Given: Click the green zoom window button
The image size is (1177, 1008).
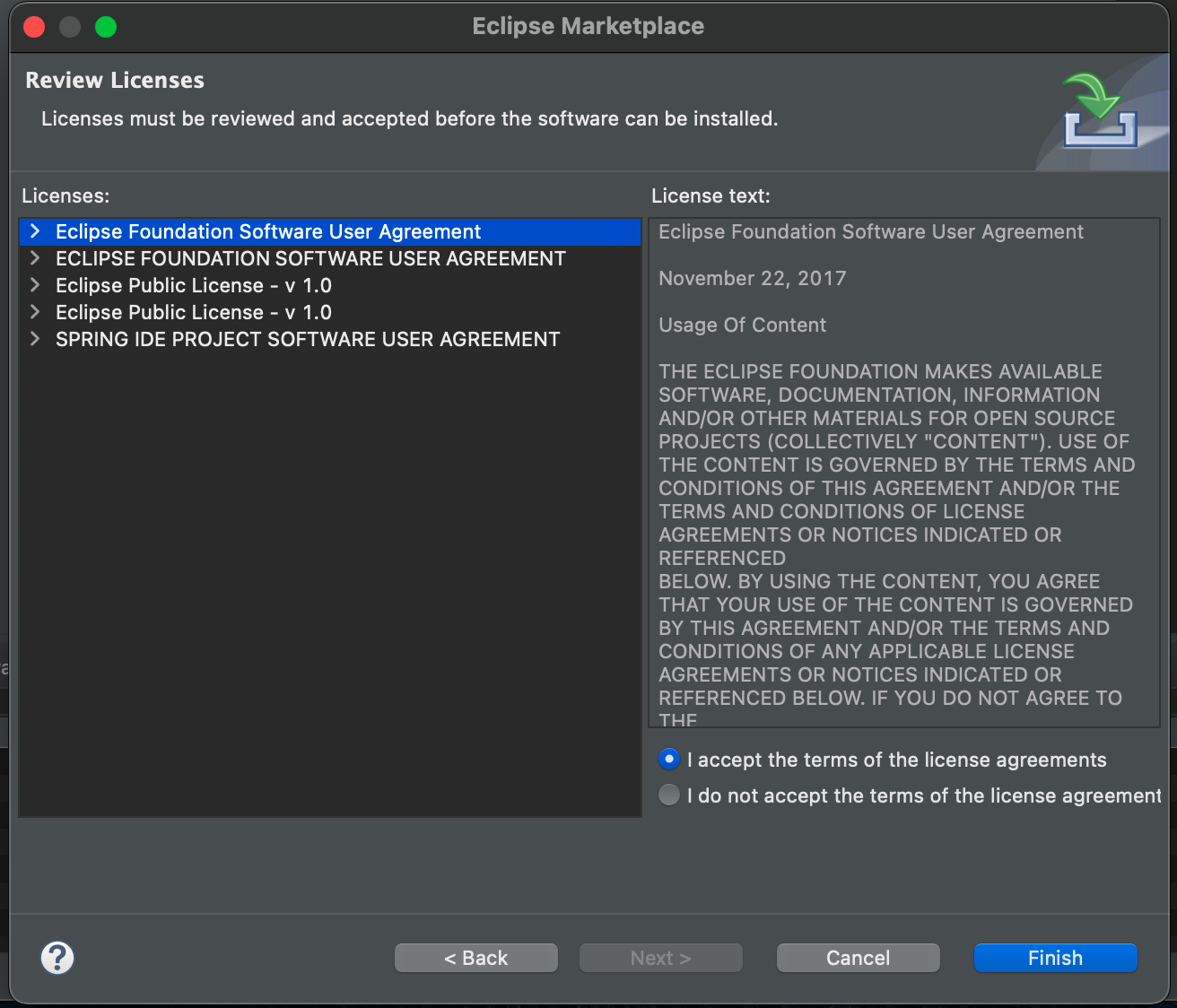Looking at the screenshot, I should coord(106,27).
